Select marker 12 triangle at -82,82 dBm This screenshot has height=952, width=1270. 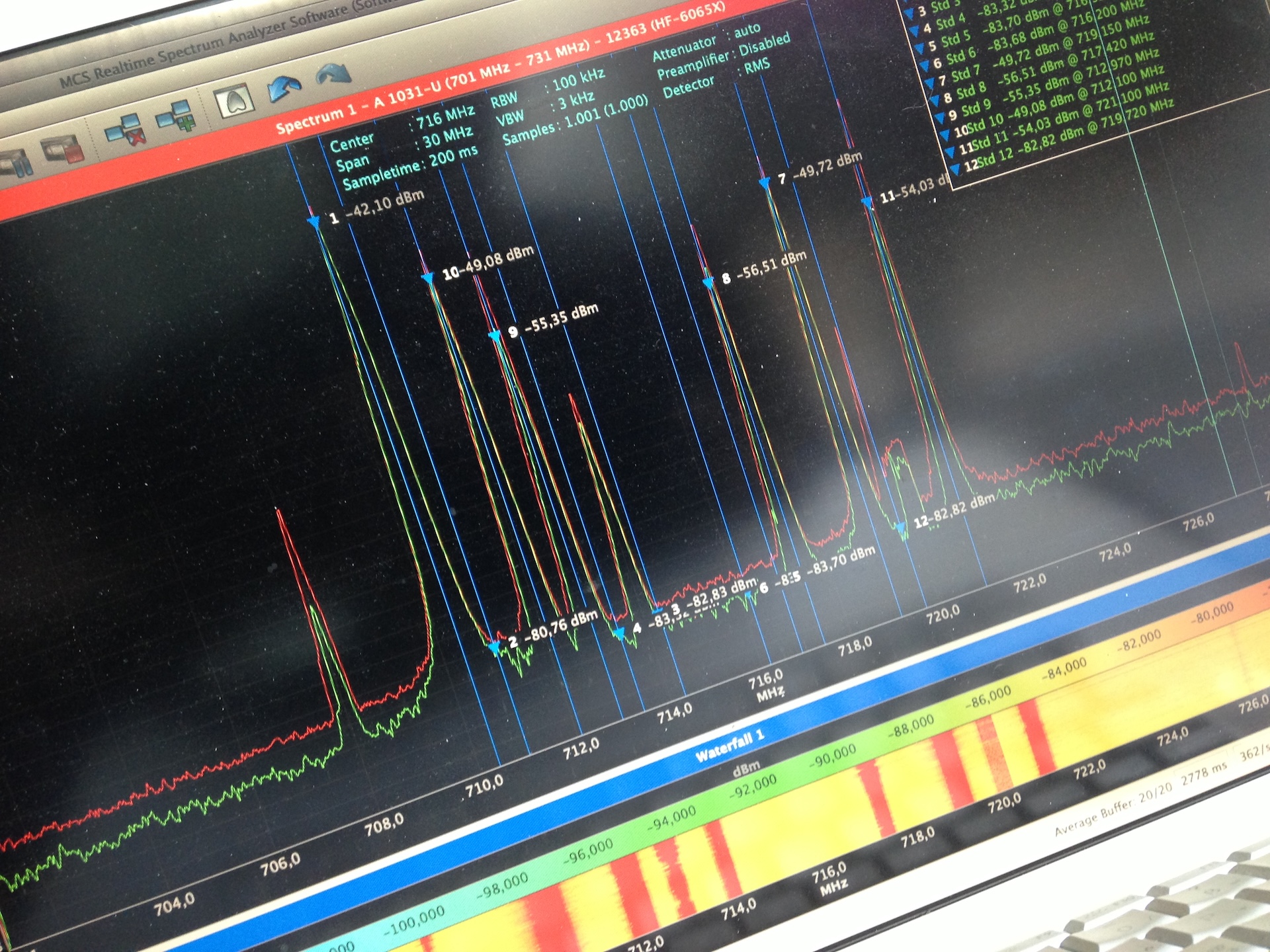(900, 528)
